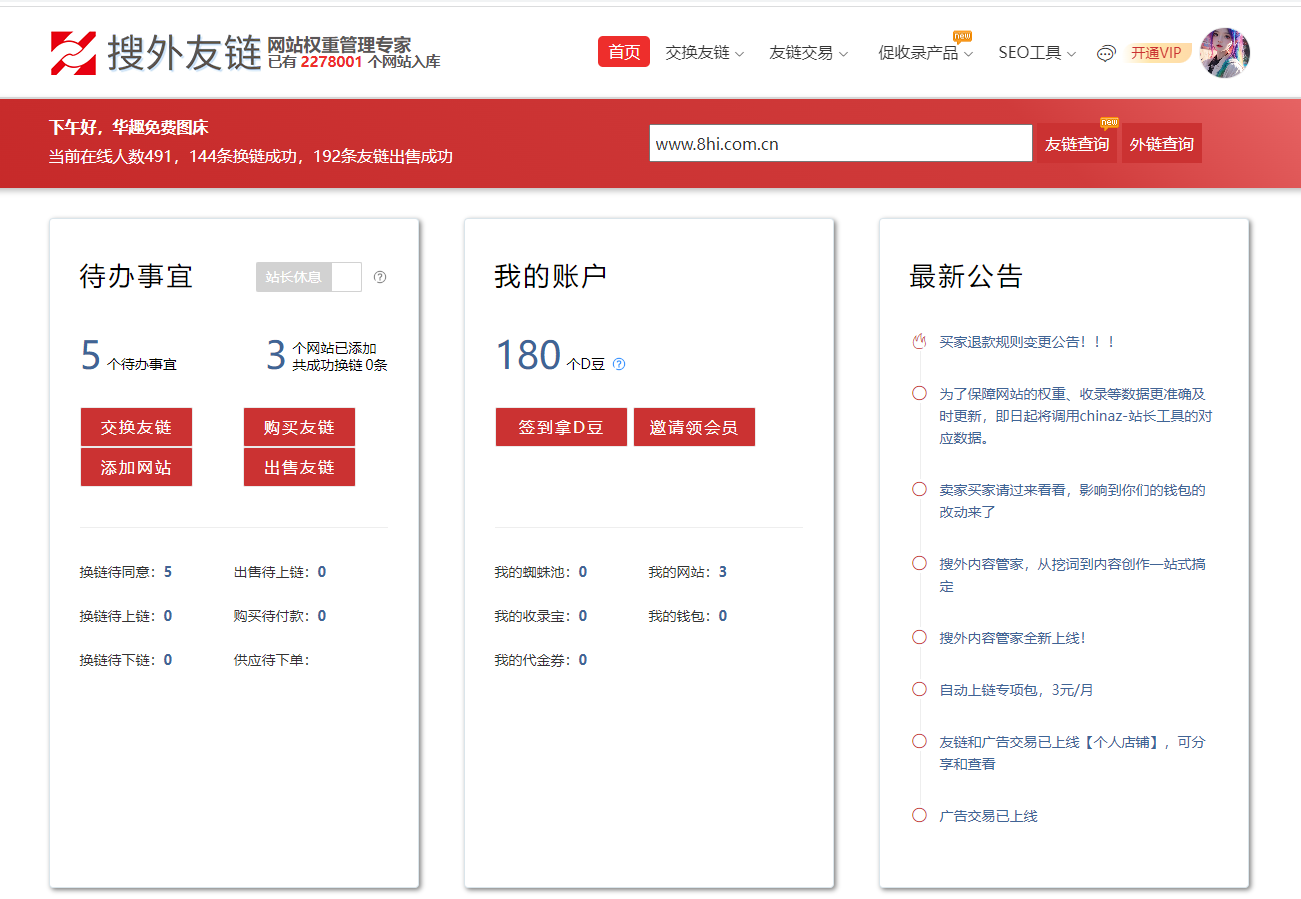Open 我的钱包 entry
1301x899 pixels.
[687, 616]
